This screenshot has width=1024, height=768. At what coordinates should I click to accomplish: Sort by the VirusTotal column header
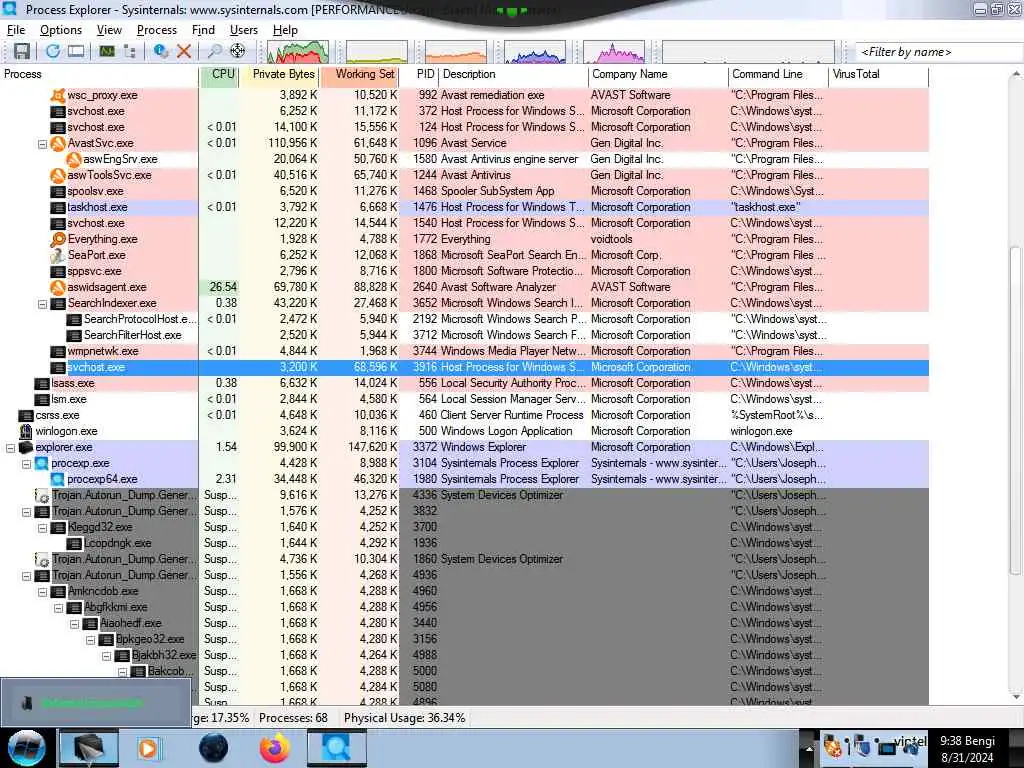[x=878, y=74]
